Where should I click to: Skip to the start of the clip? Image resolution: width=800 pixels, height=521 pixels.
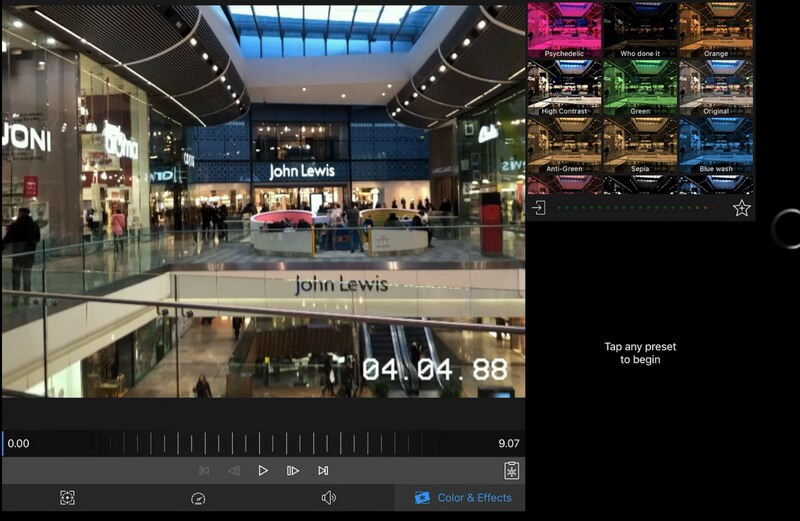(204, 470)
